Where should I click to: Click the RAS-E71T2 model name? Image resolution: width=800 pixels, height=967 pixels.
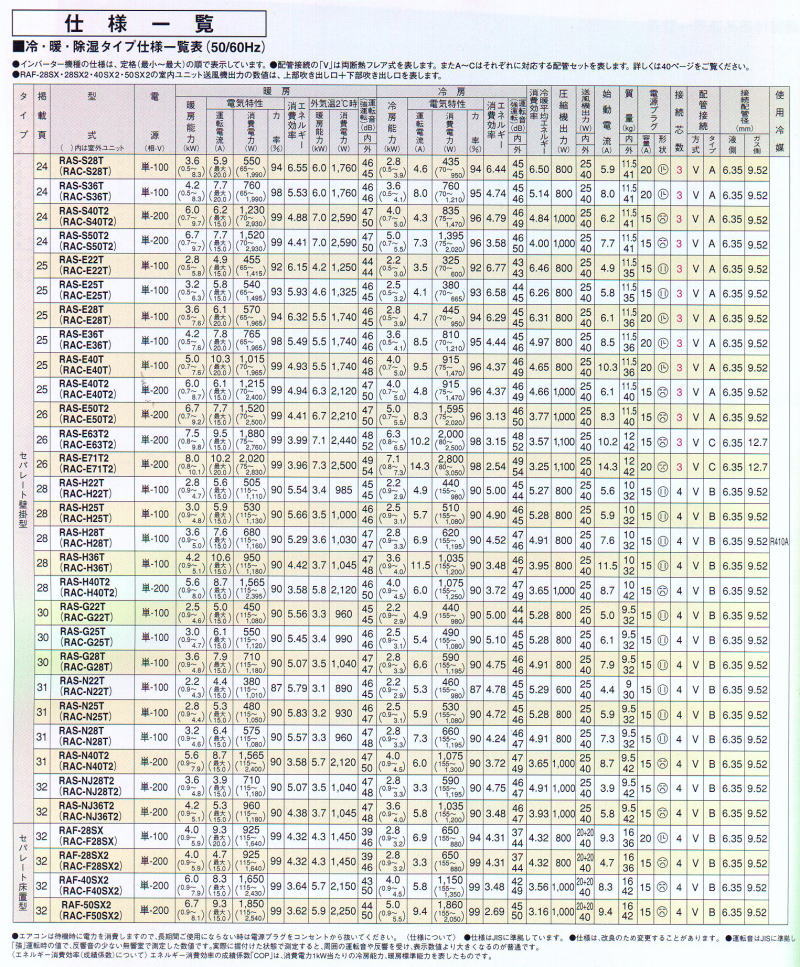tap(84, 458)
